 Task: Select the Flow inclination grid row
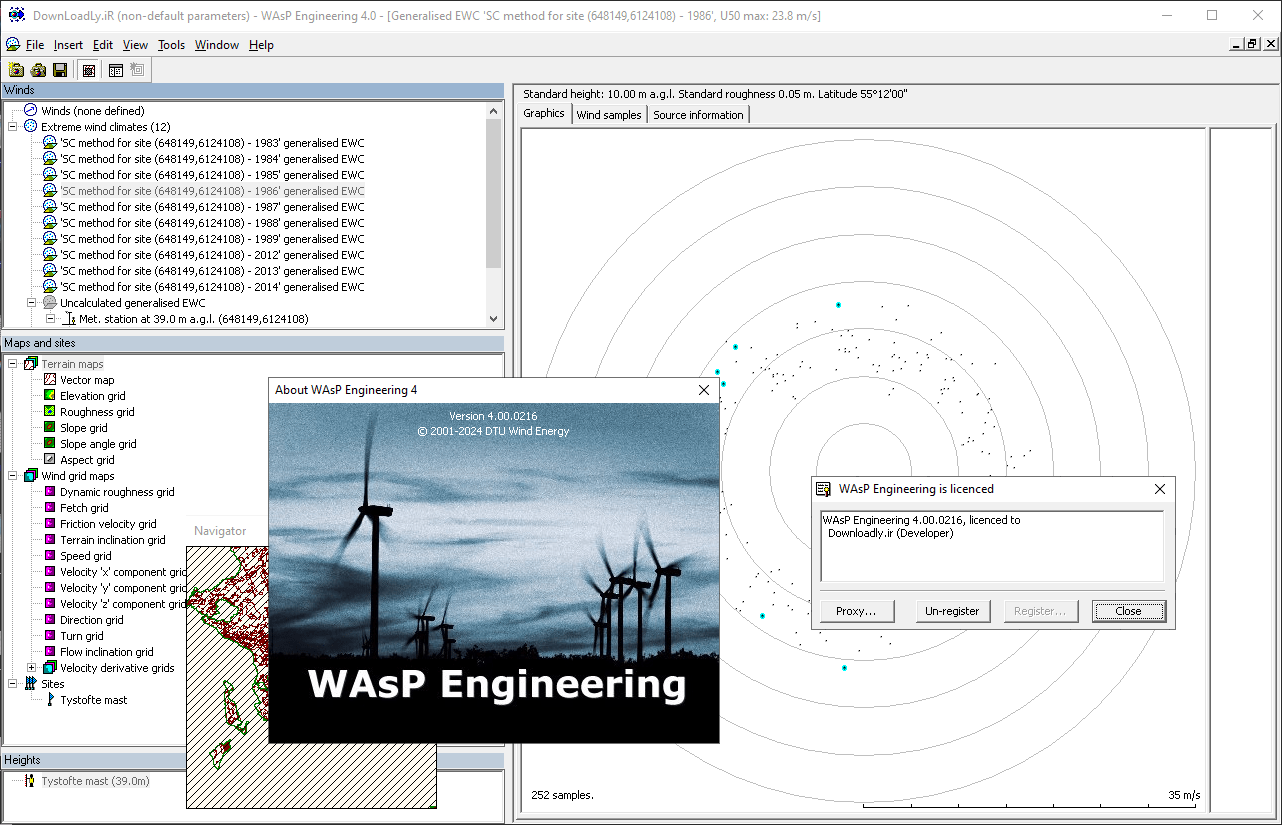click(106, 652)
